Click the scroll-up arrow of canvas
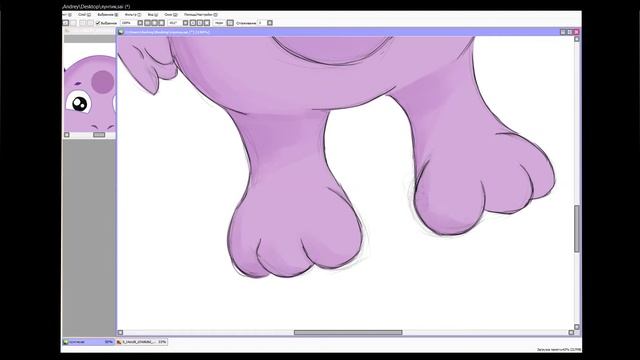This screenshot has width=640, height=360. (577, 39)
